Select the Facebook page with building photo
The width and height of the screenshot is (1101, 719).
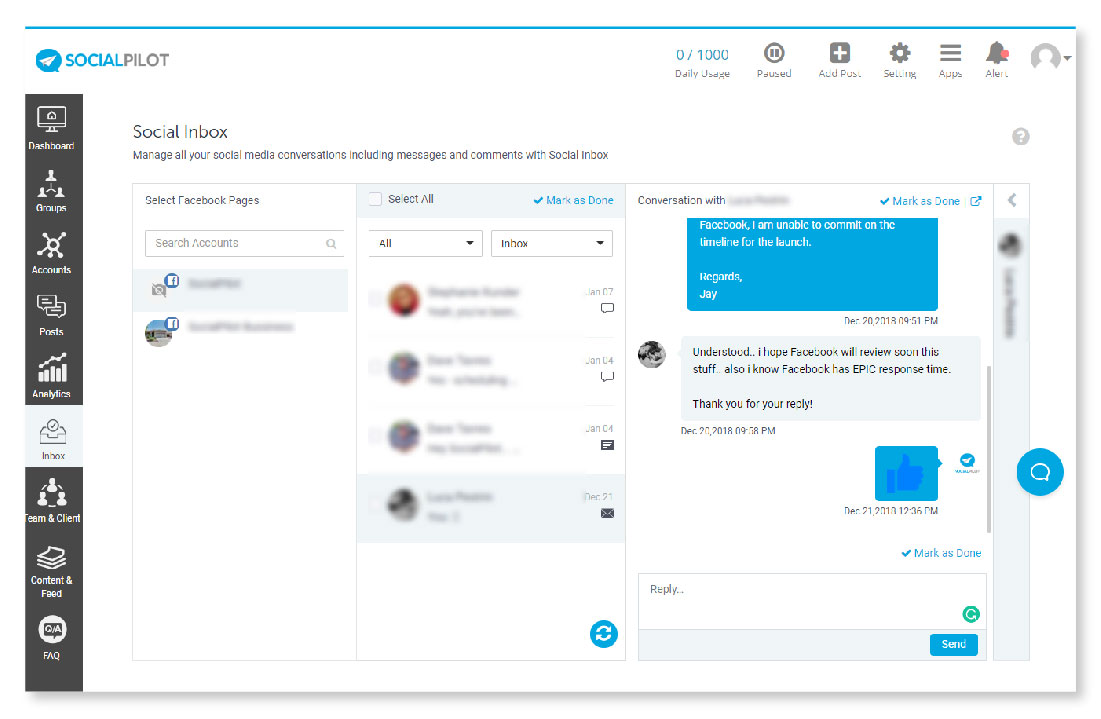coord(240,332)
